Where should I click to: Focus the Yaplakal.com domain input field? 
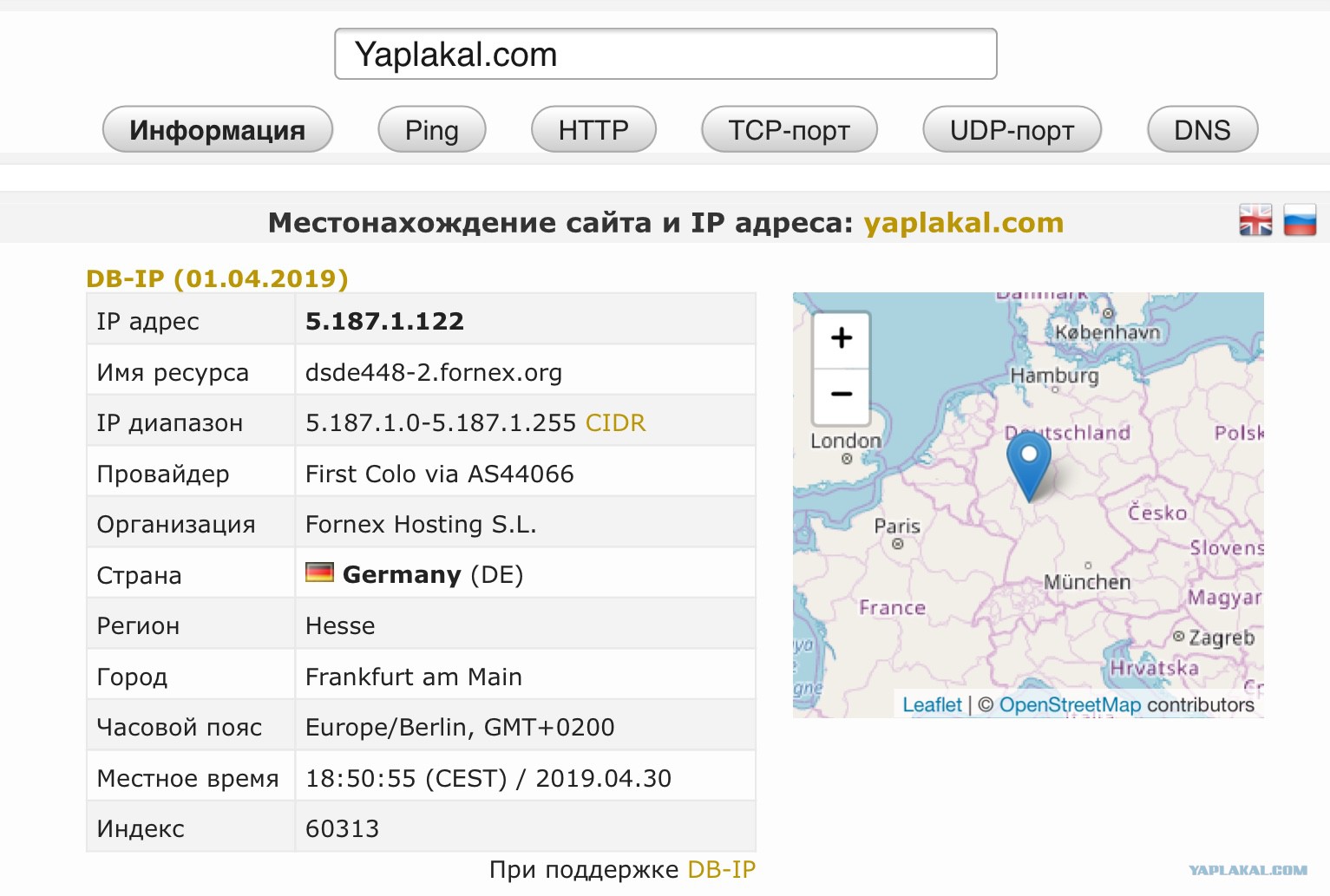(x=666, y=54)
